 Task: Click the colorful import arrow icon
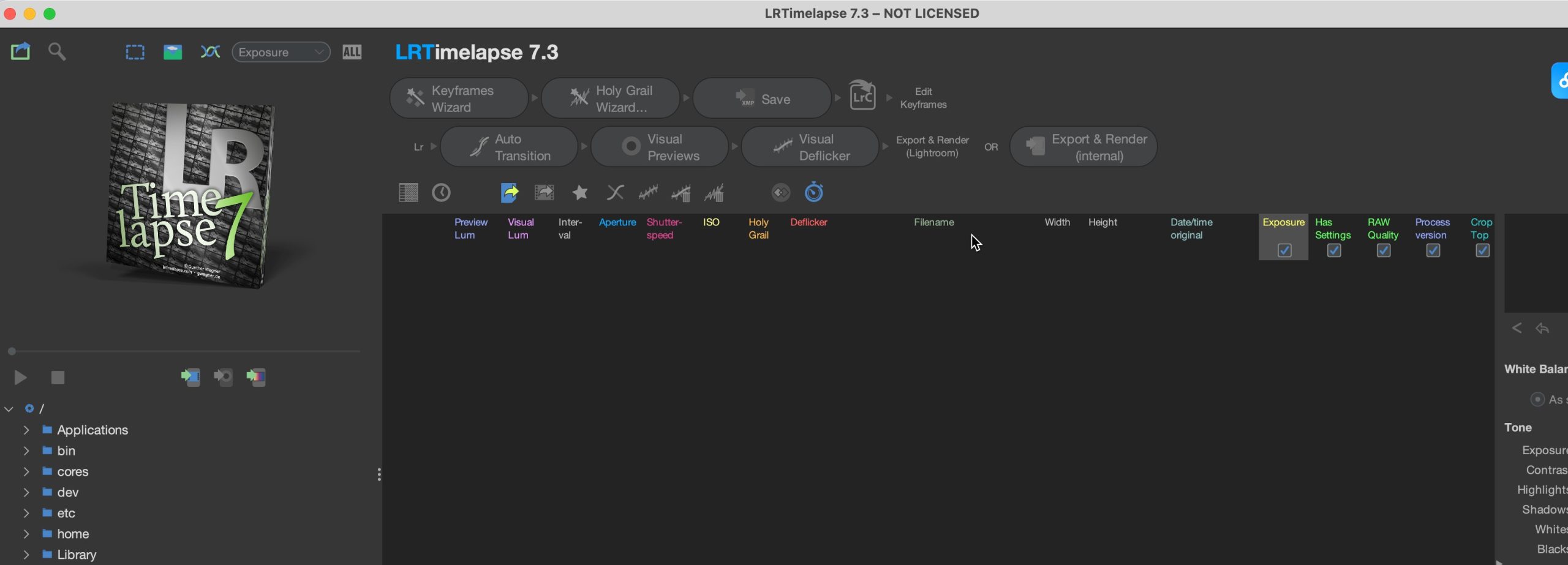(256, 376)
